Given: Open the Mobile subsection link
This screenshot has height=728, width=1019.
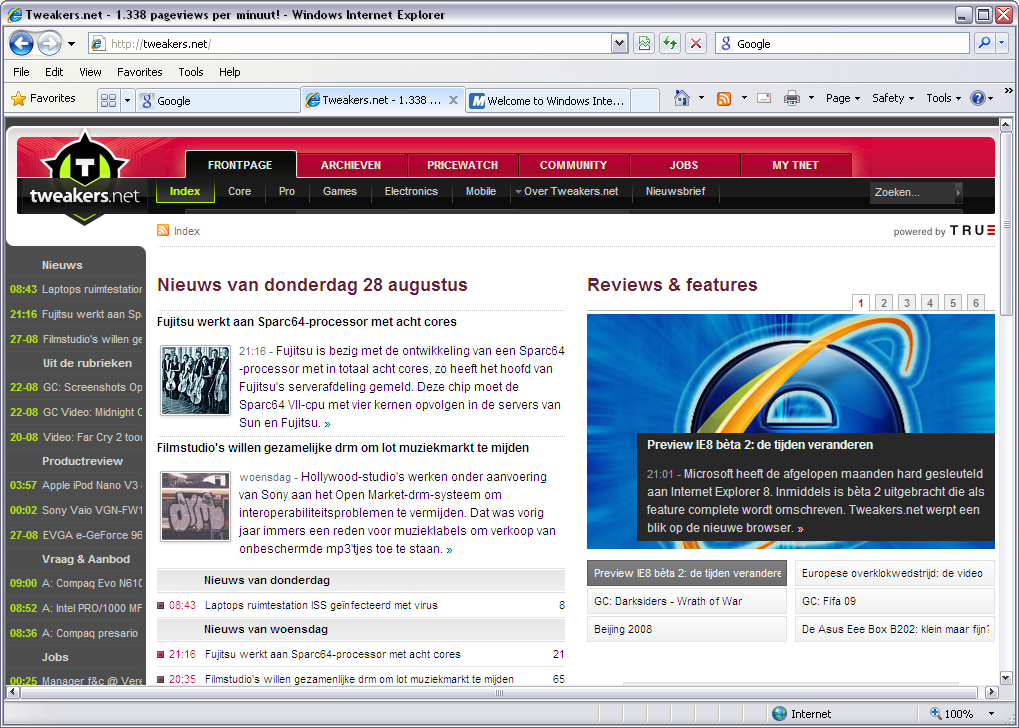Looking at the screenshot, I should [x=481, y=191].
